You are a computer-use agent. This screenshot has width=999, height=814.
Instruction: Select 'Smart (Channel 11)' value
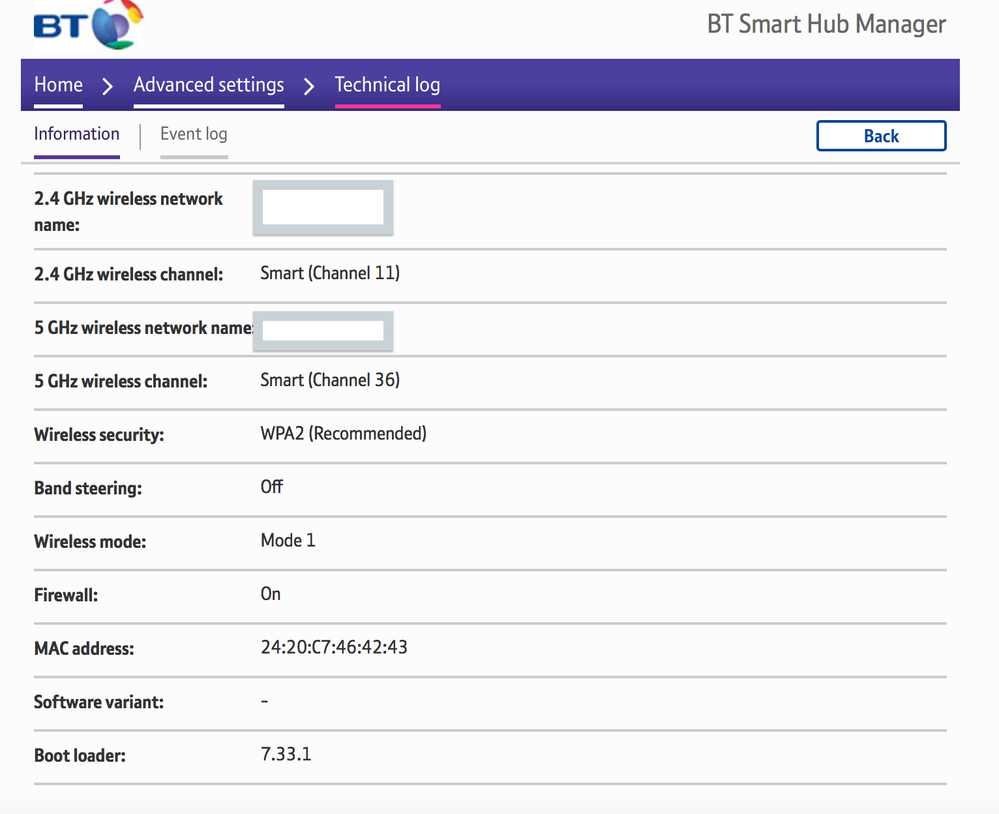tap(330, 273)
